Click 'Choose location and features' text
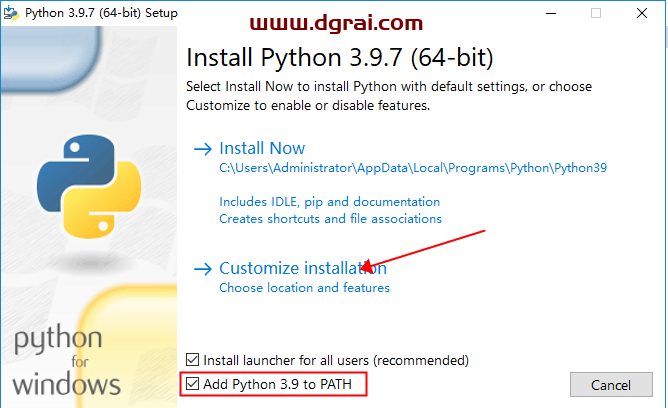This screenshot has height=408, width=668. pos(304,287)
